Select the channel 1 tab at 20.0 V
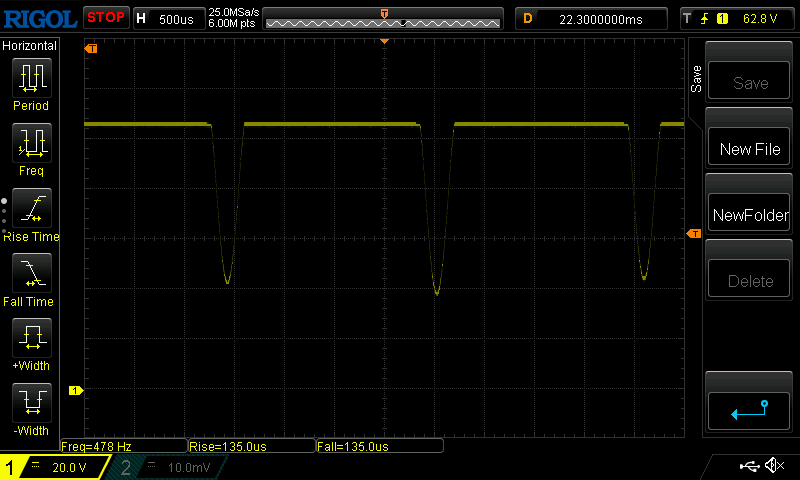This screenshot has width=800, height=480. pos(55,467)
